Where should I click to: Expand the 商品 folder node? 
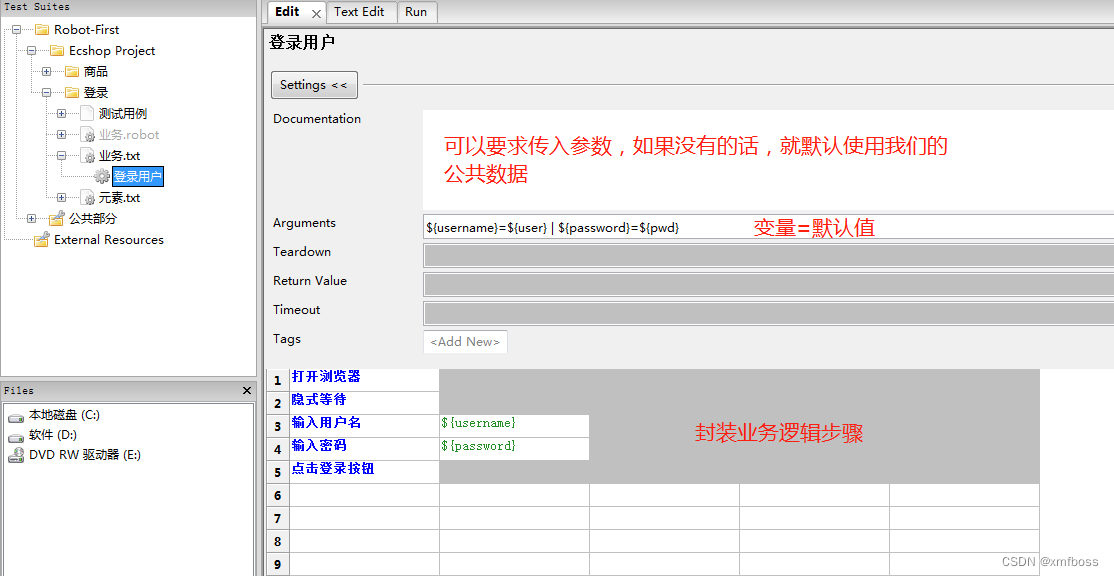[46, 72]
